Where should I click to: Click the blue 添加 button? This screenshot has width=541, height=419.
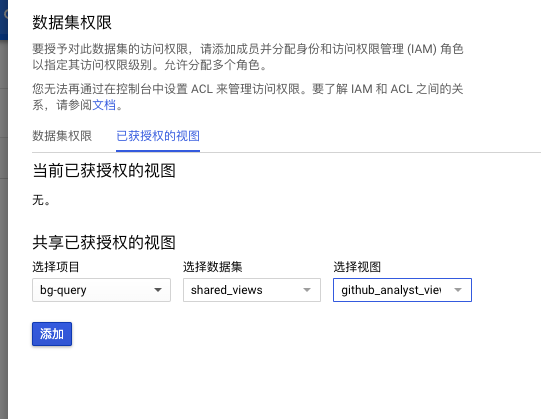[52, 334]
